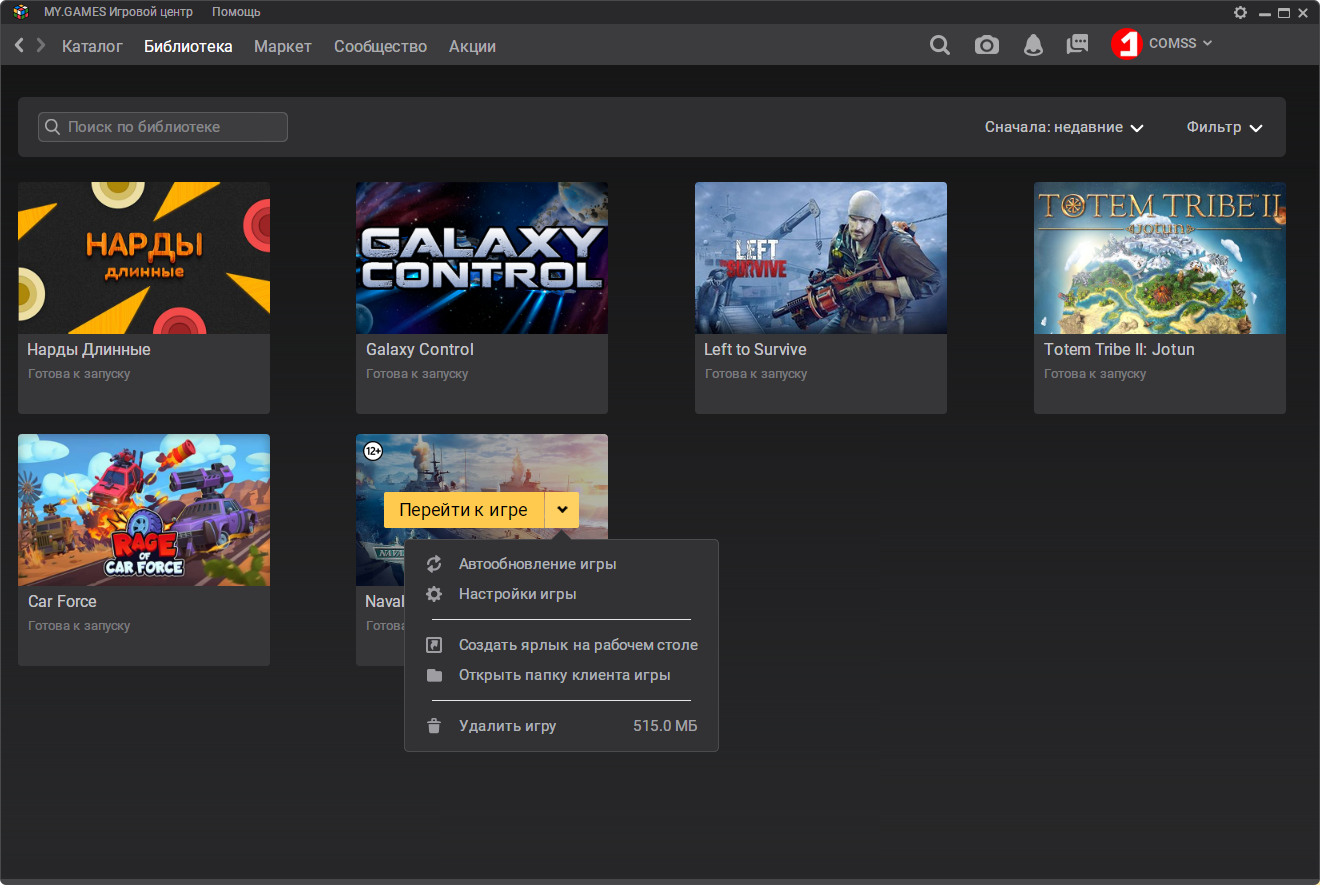Click the game settings gear icon in menu
1320x885 pixels.
click(434, 594)
